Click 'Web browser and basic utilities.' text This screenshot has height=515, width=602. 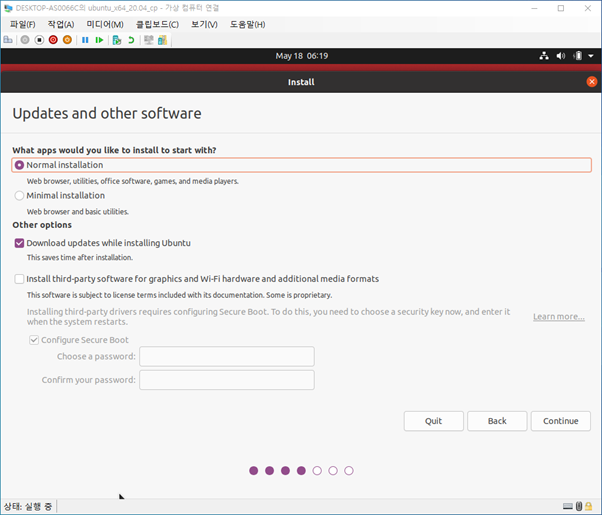[x=78, y=212]
